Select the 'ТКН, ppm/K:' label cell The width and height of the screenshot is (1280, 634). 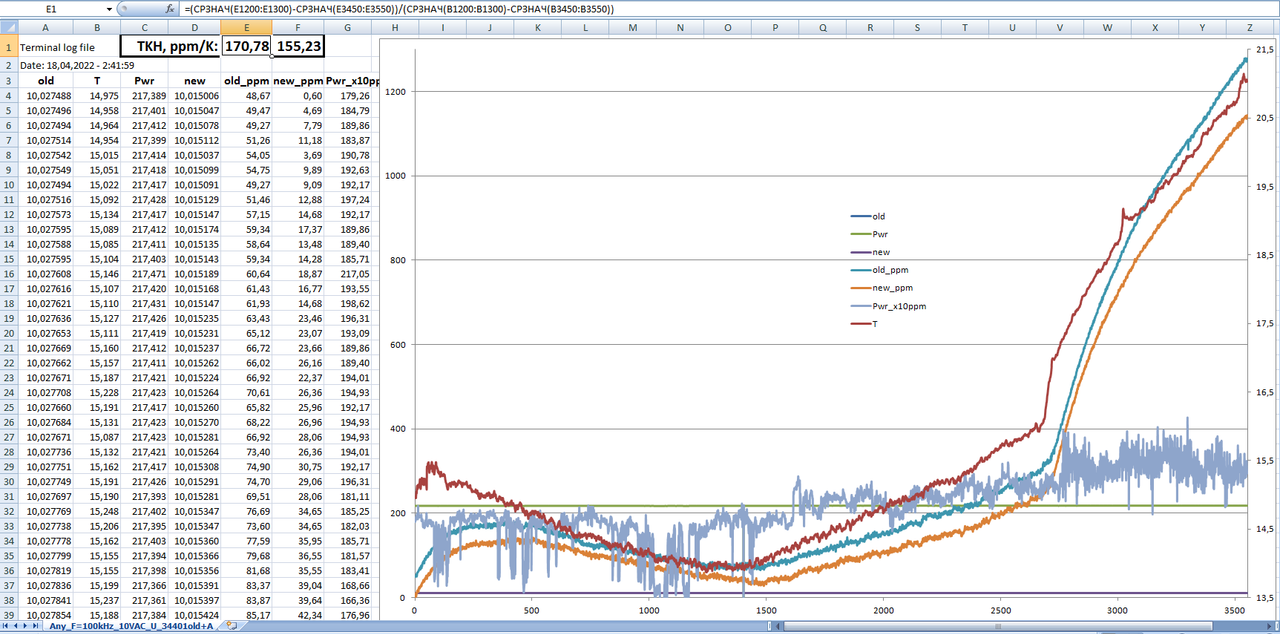pos(170,47)
